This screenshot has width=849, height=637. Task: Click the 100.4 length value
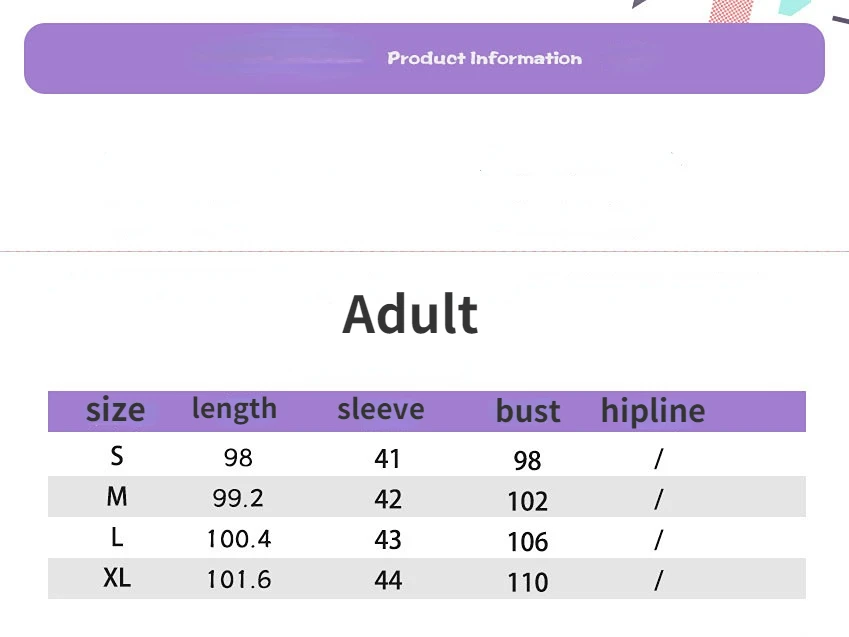[x=239, y=539]
